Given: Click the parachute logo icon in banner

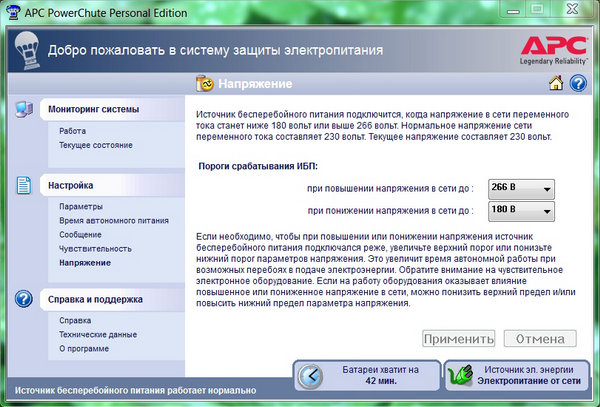Looking at the screenshot, I should (x=27, y=50).
